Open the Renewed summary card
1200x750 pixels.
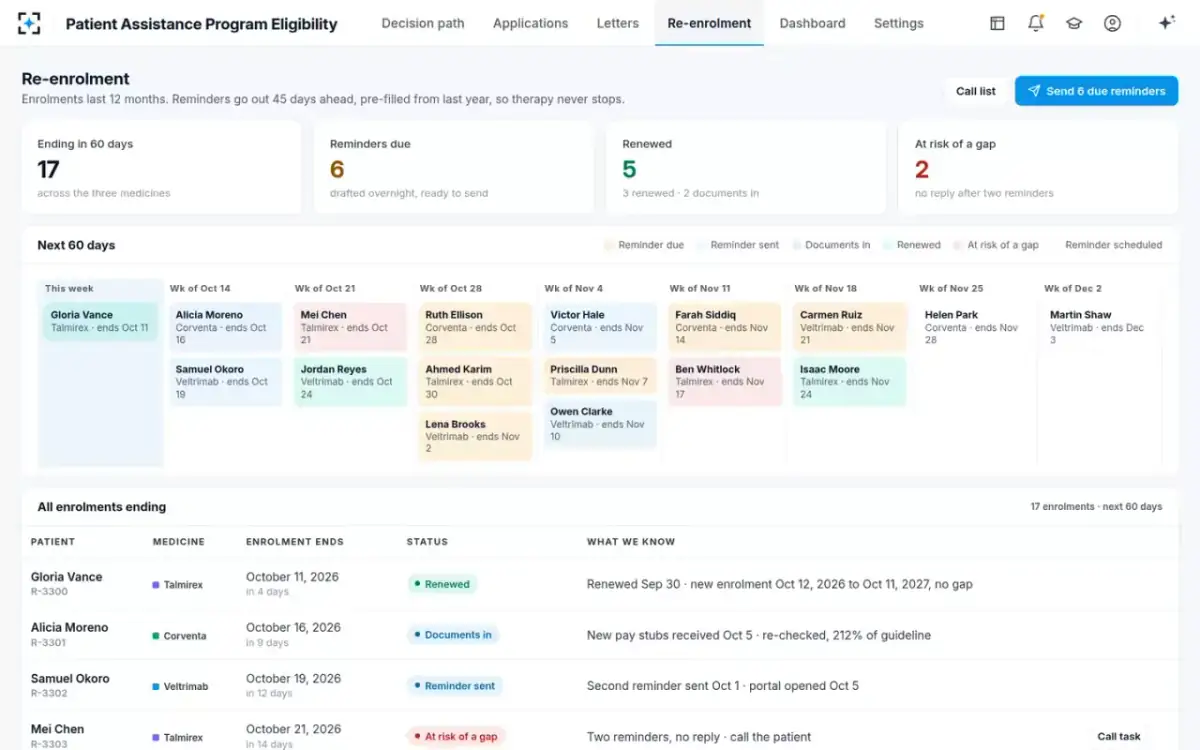746,168
